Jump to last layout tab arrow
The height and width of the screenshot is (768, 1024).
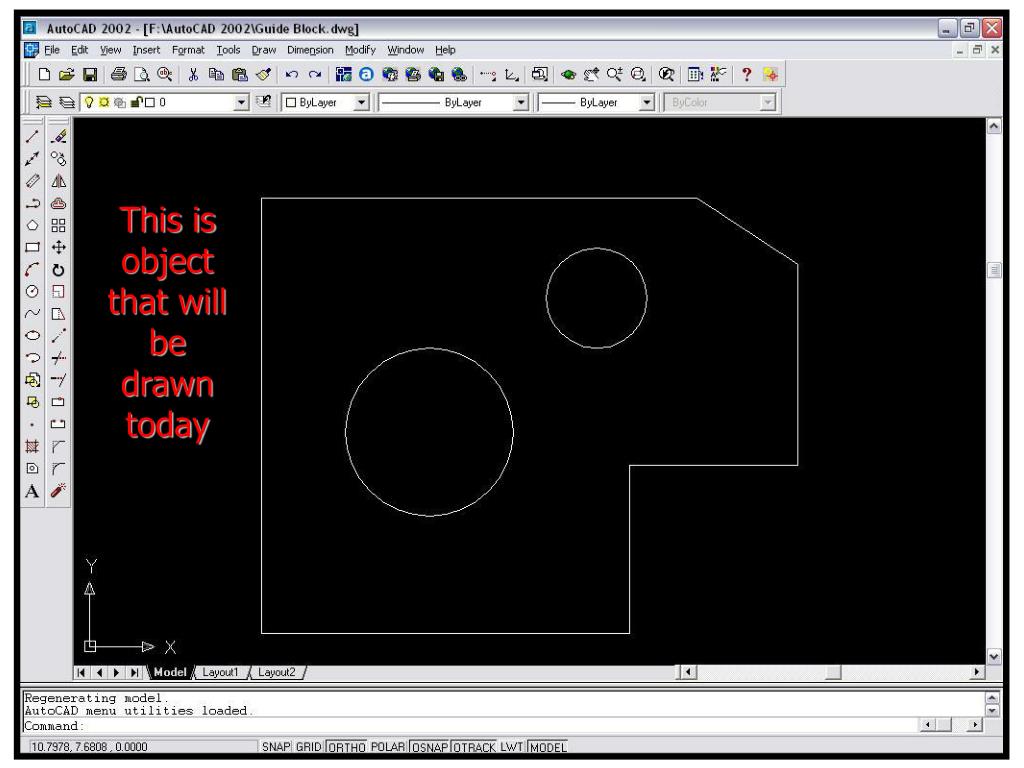[134, 672]
